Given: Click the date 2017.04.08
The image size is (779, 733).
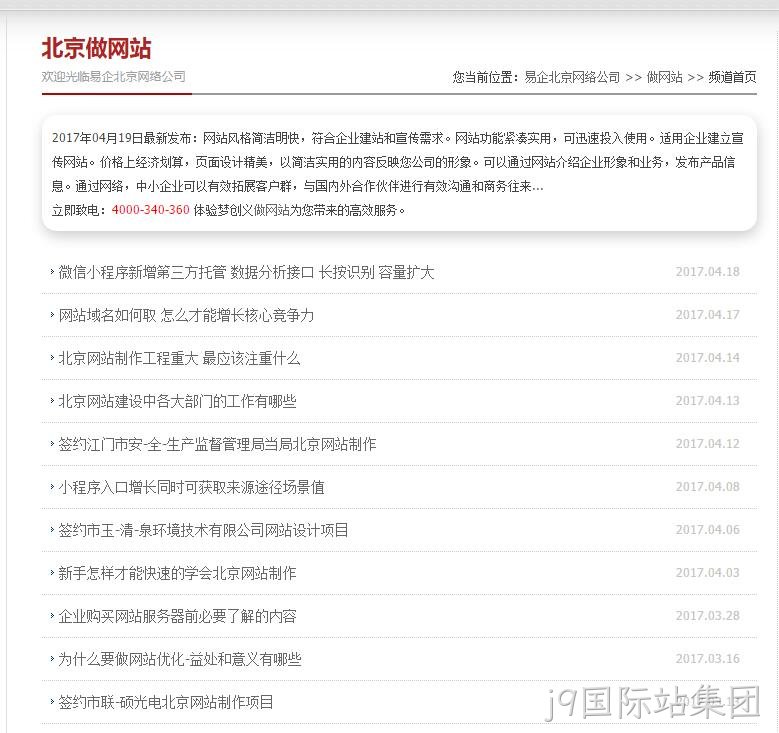Looking at the screenshot, I should (x=707, y=487).
